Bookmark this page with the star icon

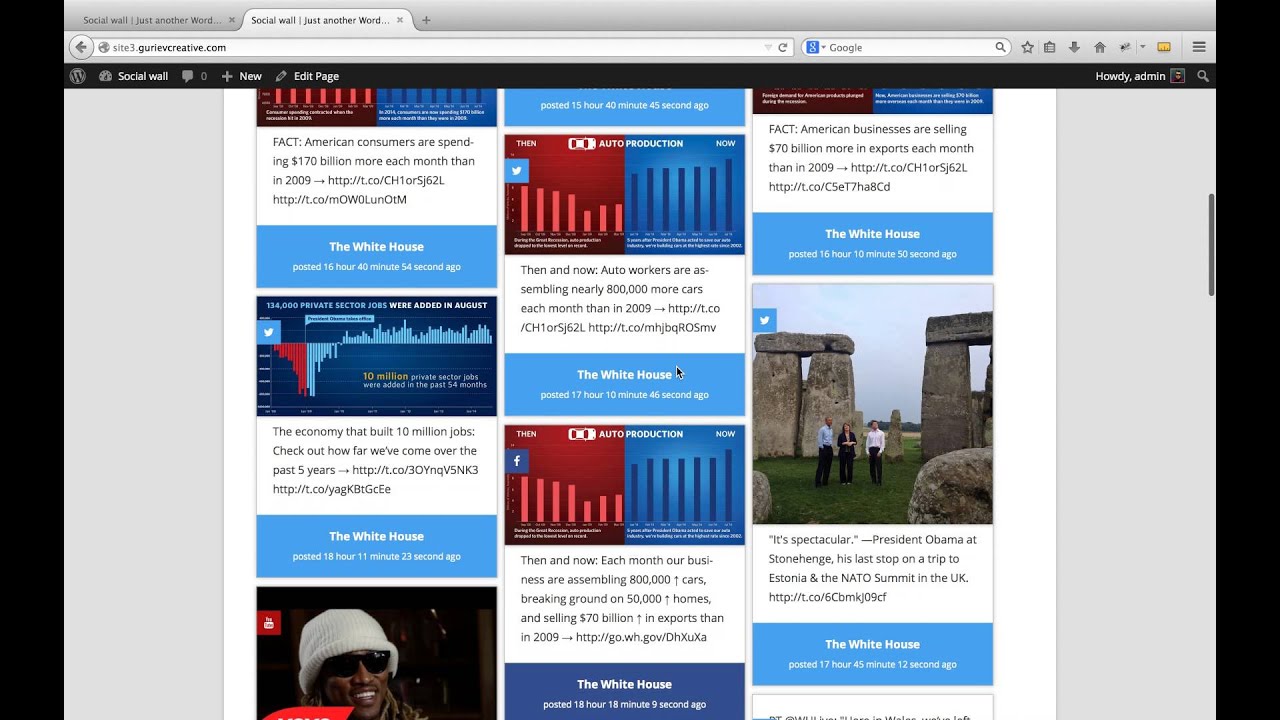pyautogui.click(x=1027, y=47)
